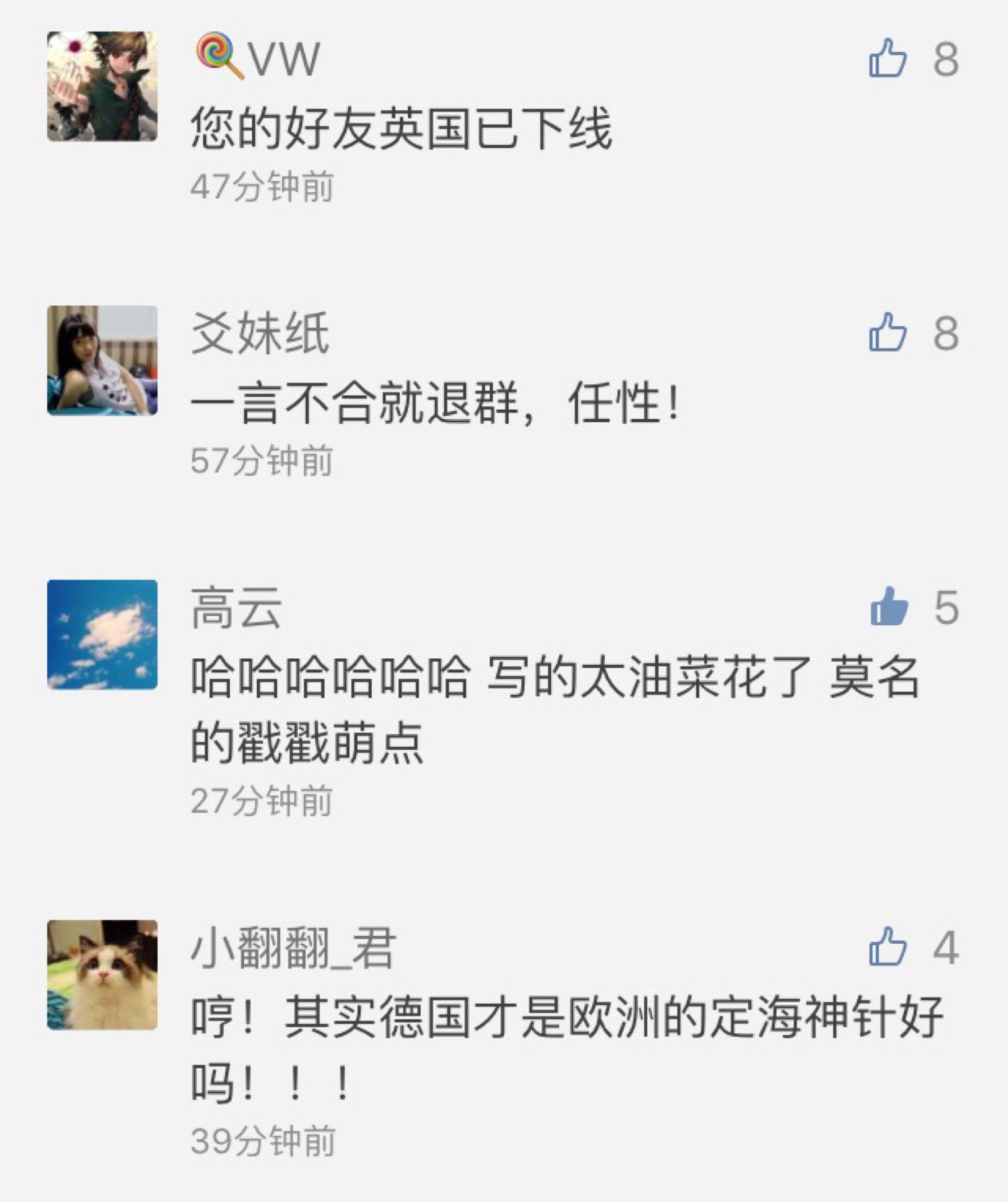Select comment starting 哈哈哈哈哈哈 写的太油菜花了
The image size is (1008, 1202).
pos(555,710)
